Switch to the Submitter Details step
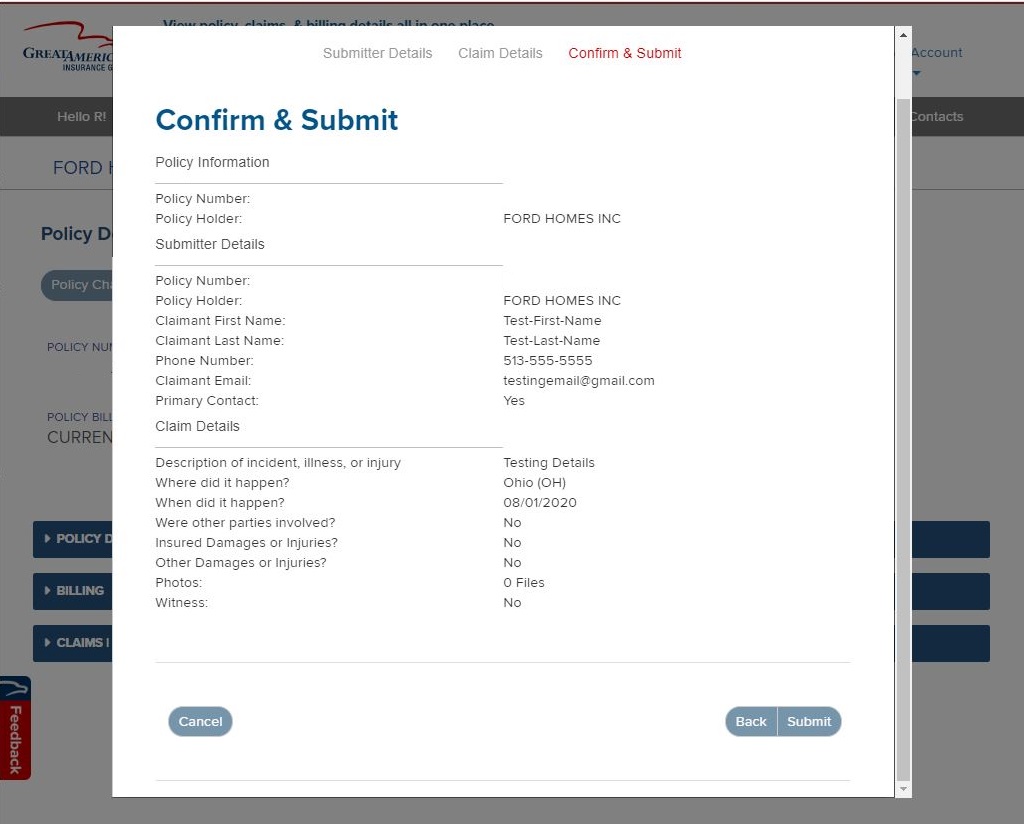The height and width of the screenshot is (824, 1024). pos(377,53)
